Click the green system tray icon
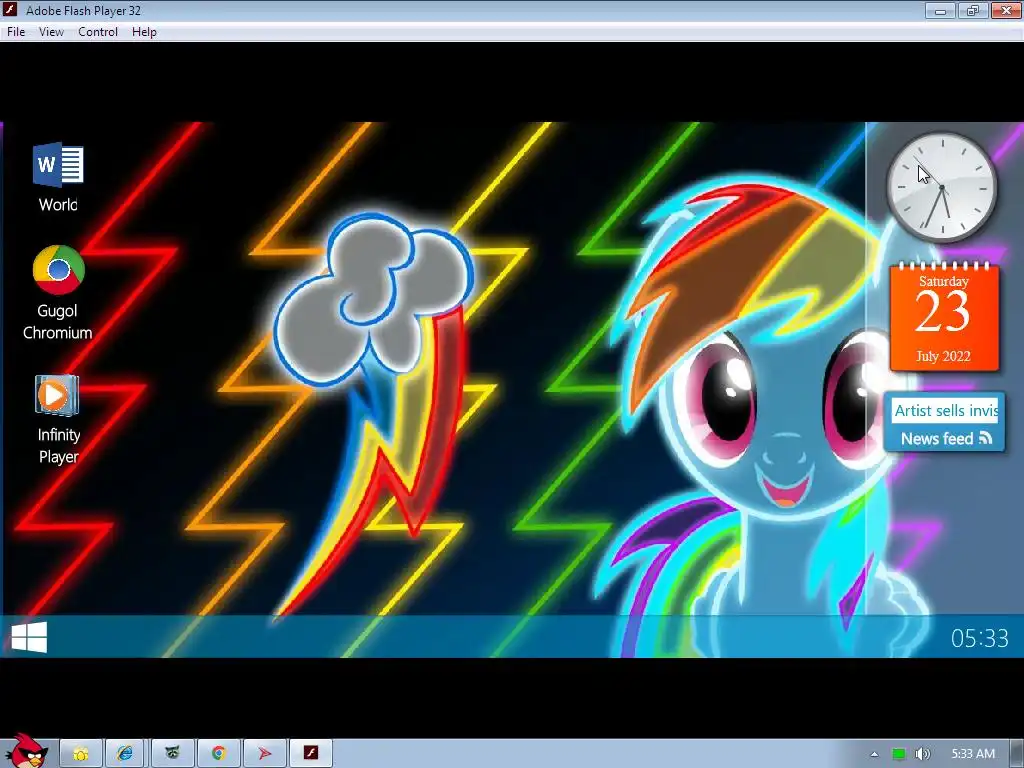1024x768 pixels. click(899, 754)
